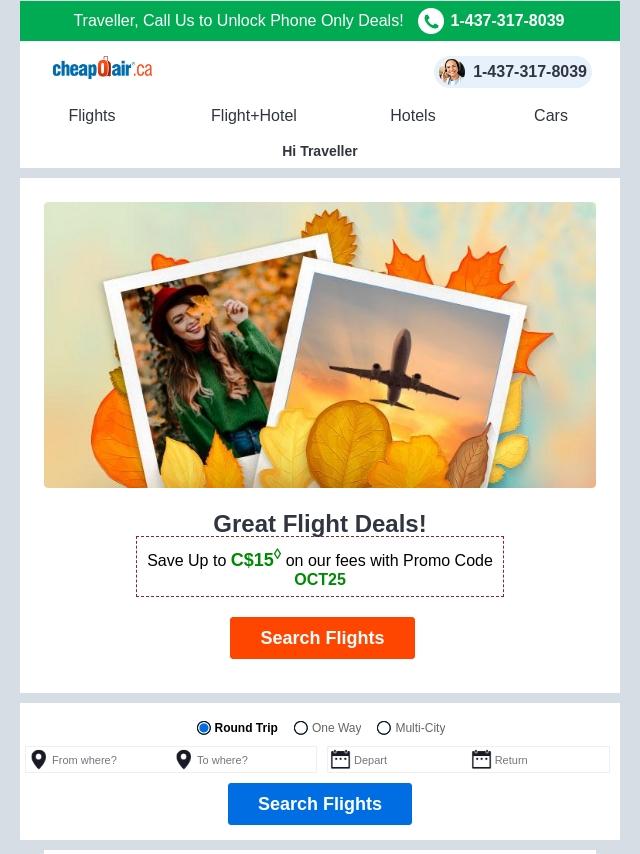Call the number in the green banner
The height and width of the screenshot is (854, 640).
(507, 21)
